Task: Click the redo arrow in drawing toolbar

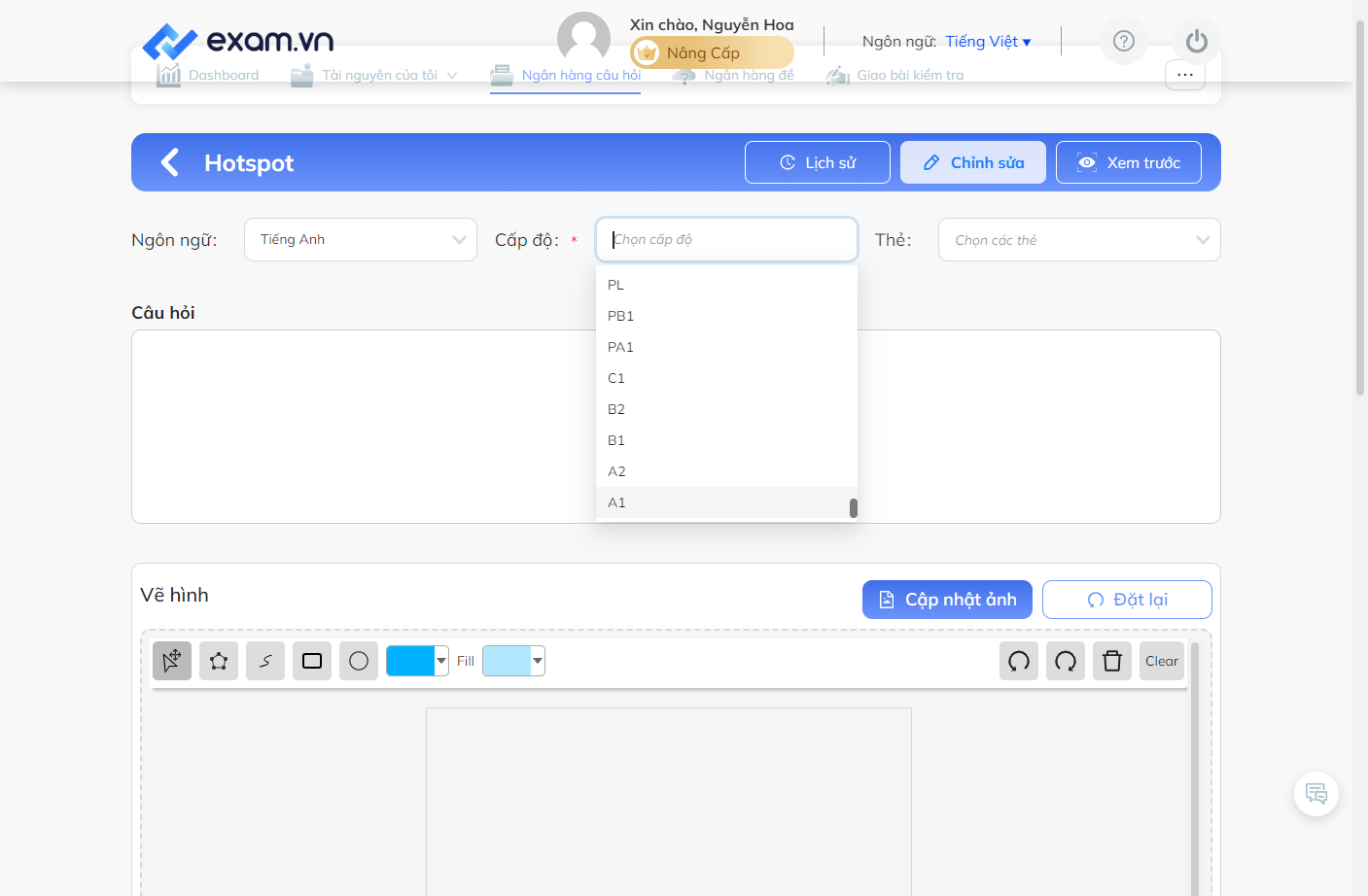Action: tap(1066, 661)
